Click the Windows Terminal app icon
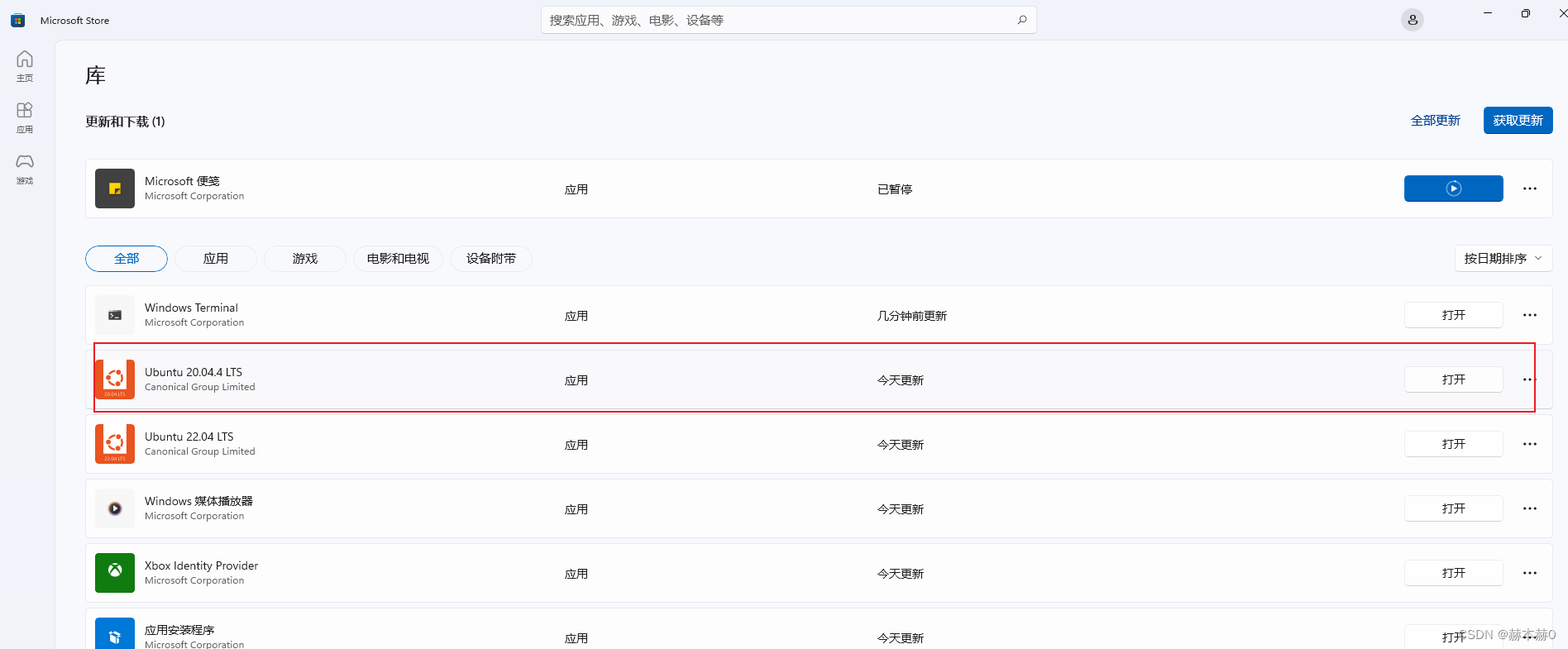 click(x=115, y=315)
